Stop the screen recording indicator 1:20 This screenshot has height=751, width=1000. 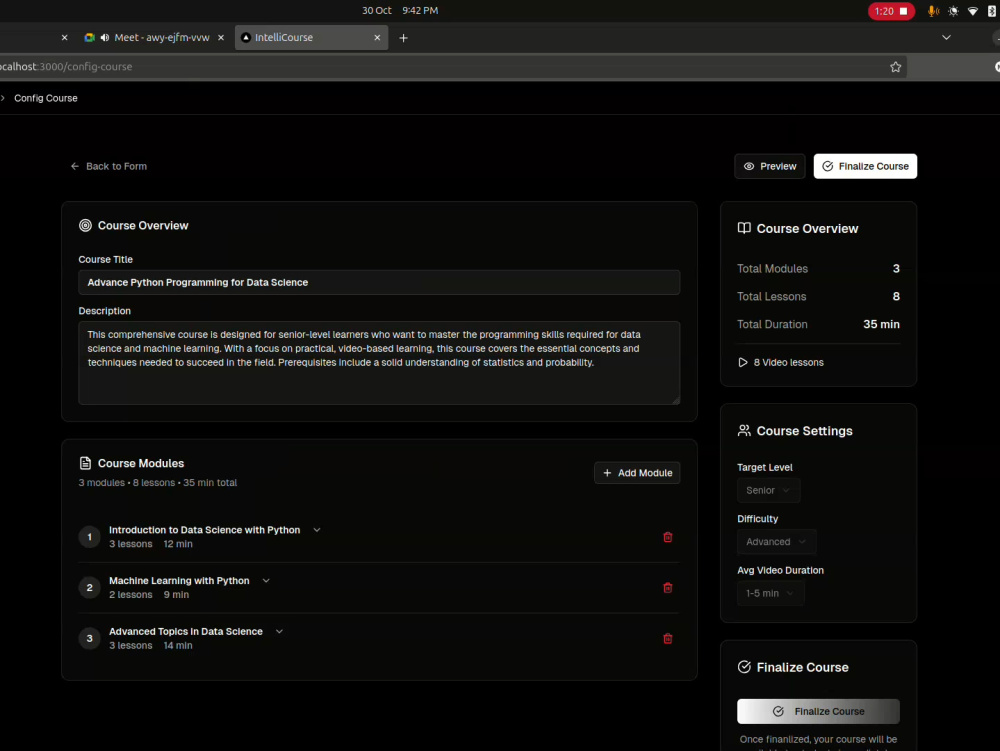[x=891, y=11]
